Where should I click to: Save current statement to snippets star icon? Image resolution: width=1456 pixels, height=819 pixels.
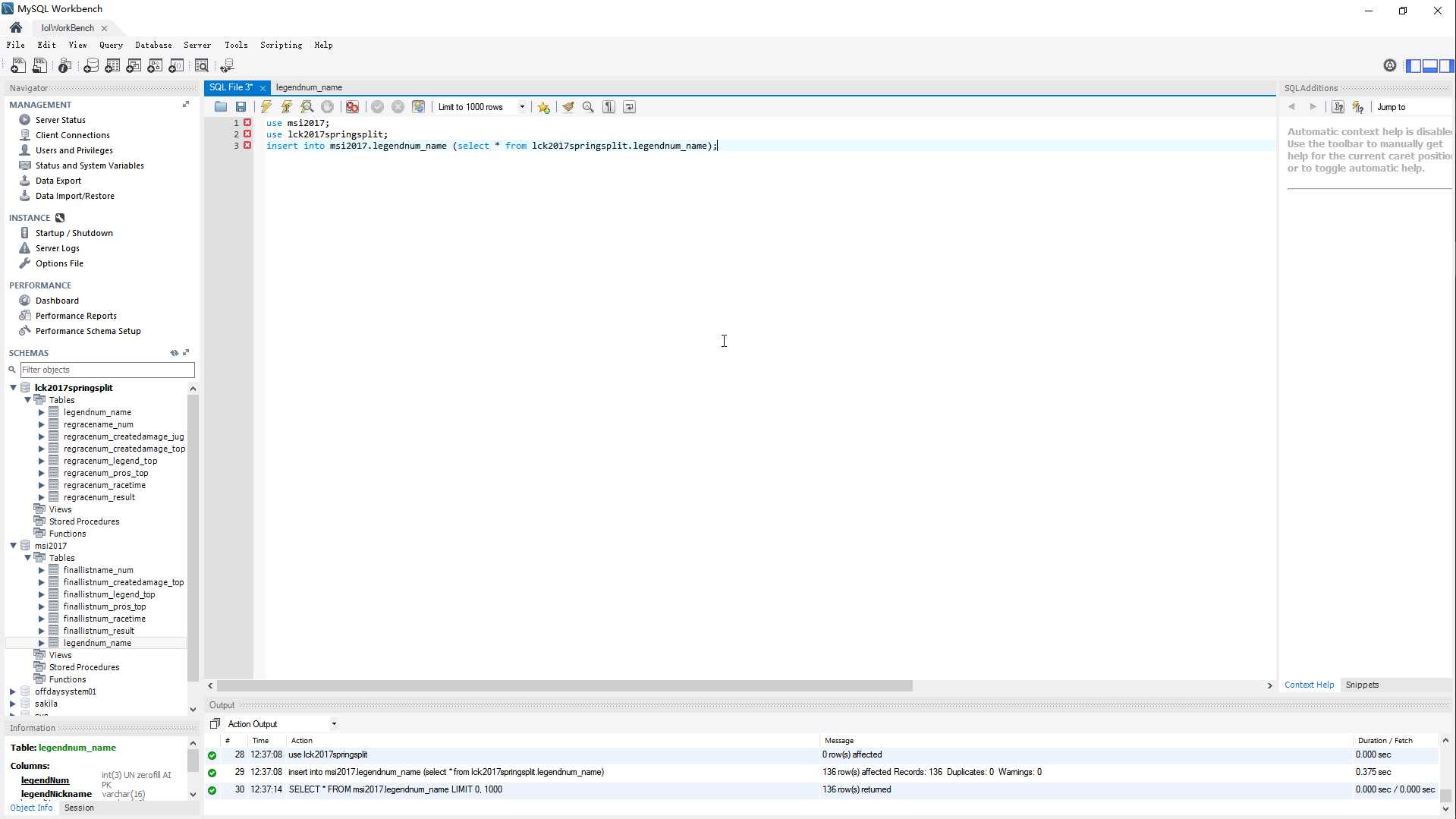point(544,107)
